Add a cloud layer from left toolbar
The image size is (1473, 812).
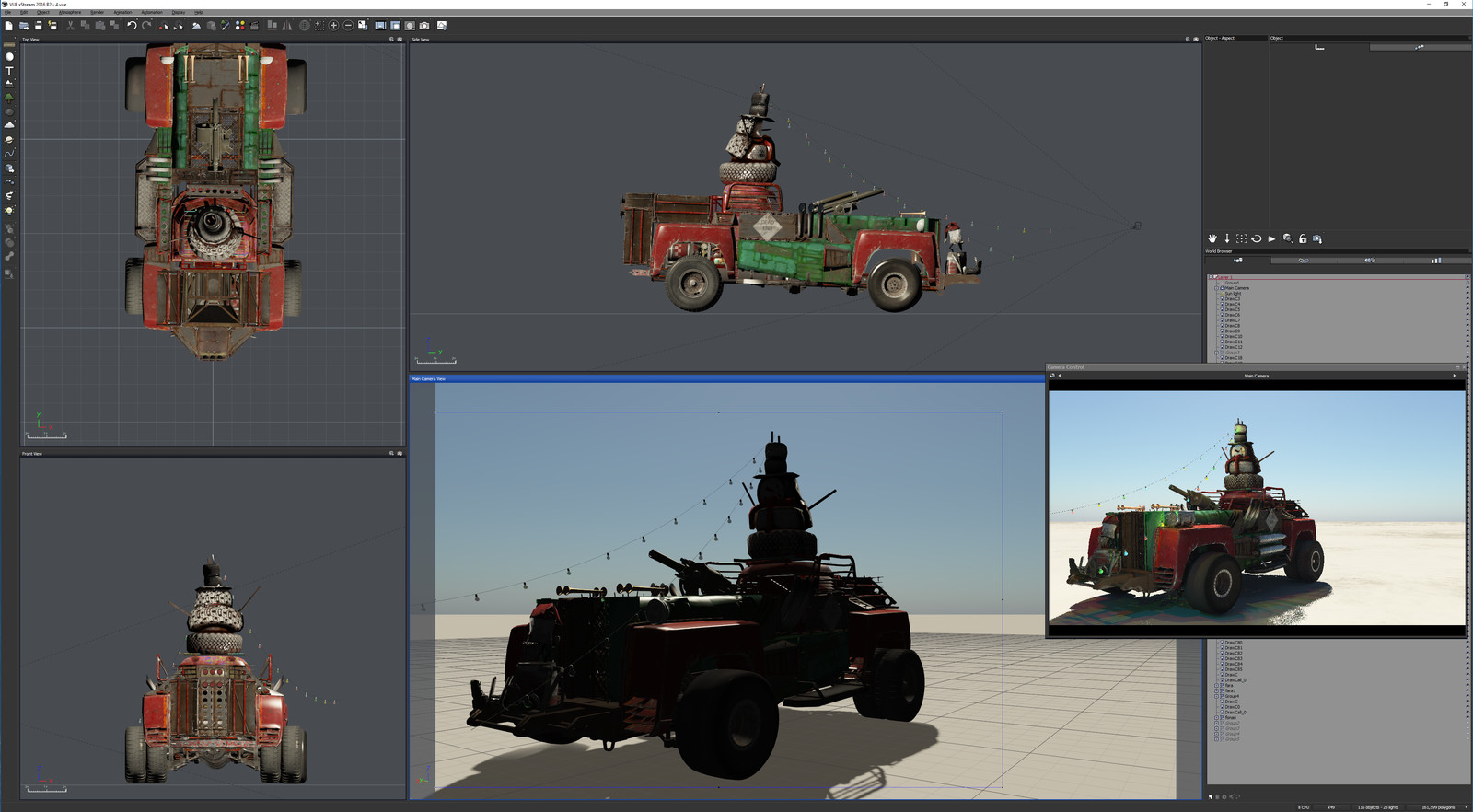[9, 125]
